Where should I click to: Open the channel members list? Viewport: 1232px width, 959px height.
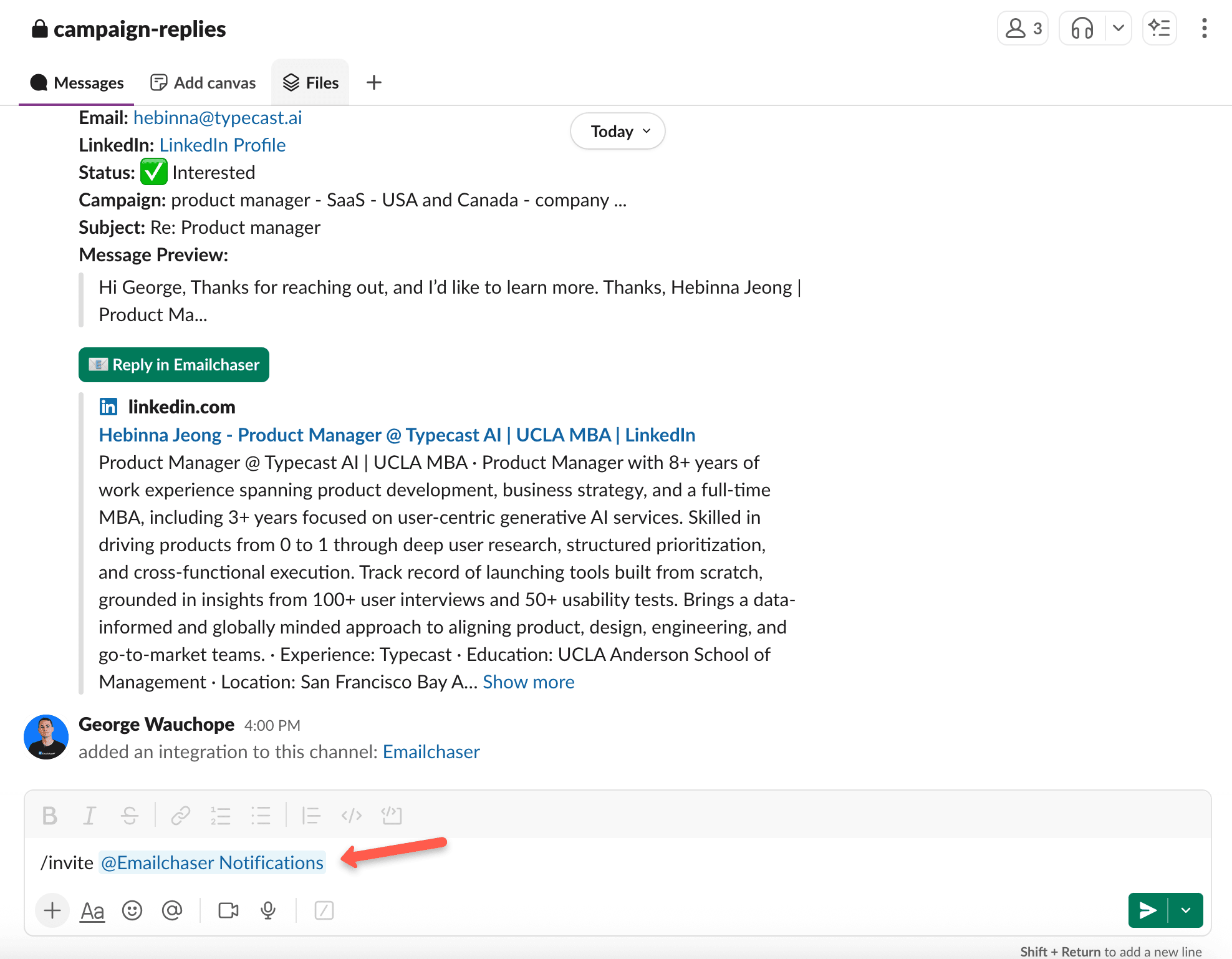1023,29
